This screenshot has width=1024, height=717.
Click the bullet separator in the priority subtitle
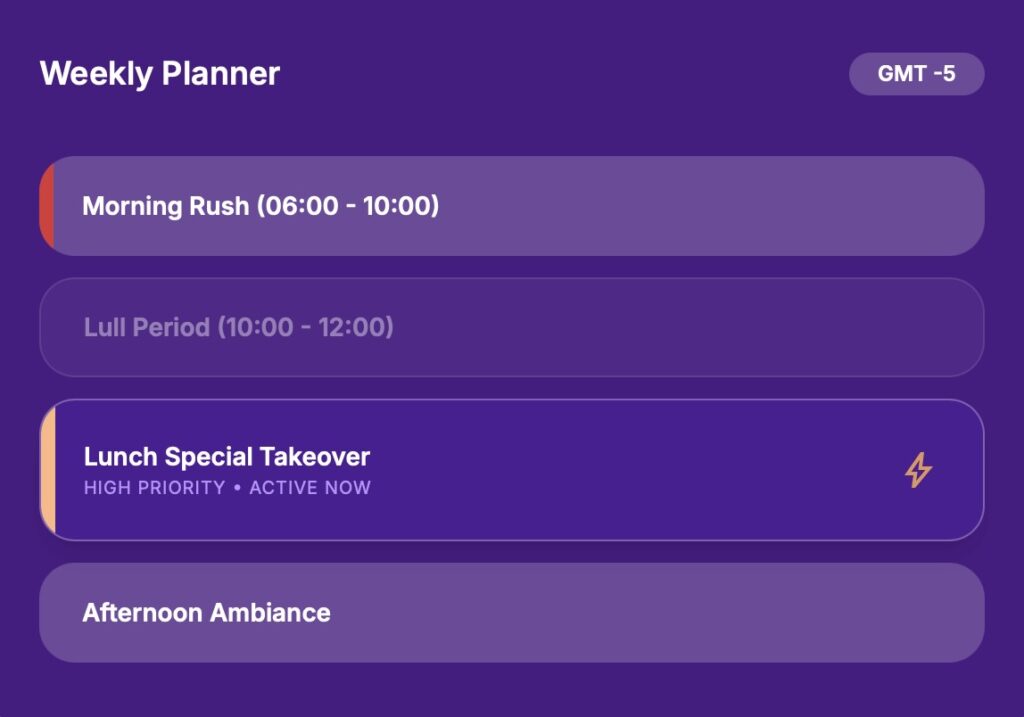click(237, 488)
